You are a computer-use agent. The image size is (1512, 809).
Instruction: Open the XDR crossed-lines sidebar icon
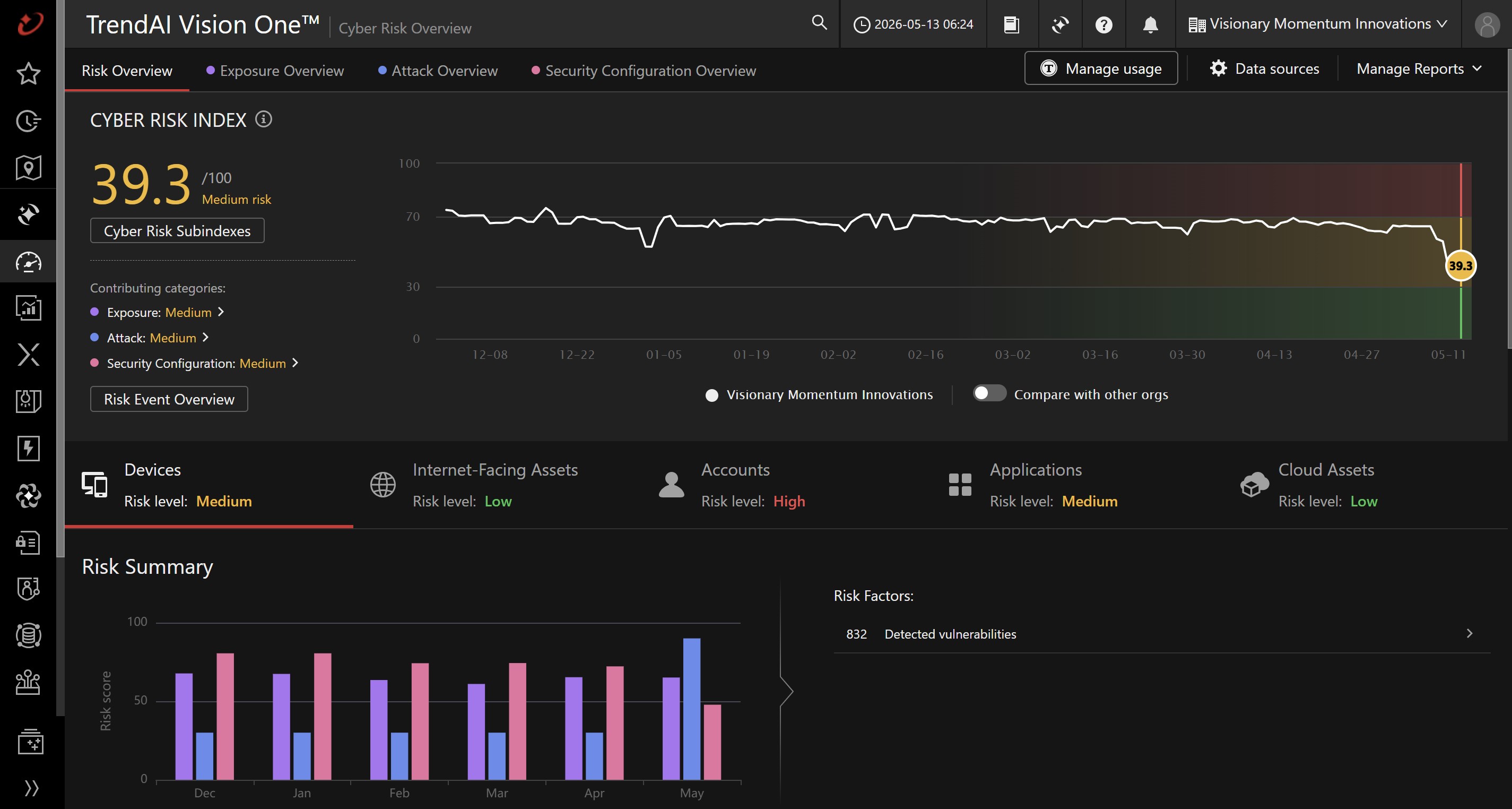(x=28, y=354)
